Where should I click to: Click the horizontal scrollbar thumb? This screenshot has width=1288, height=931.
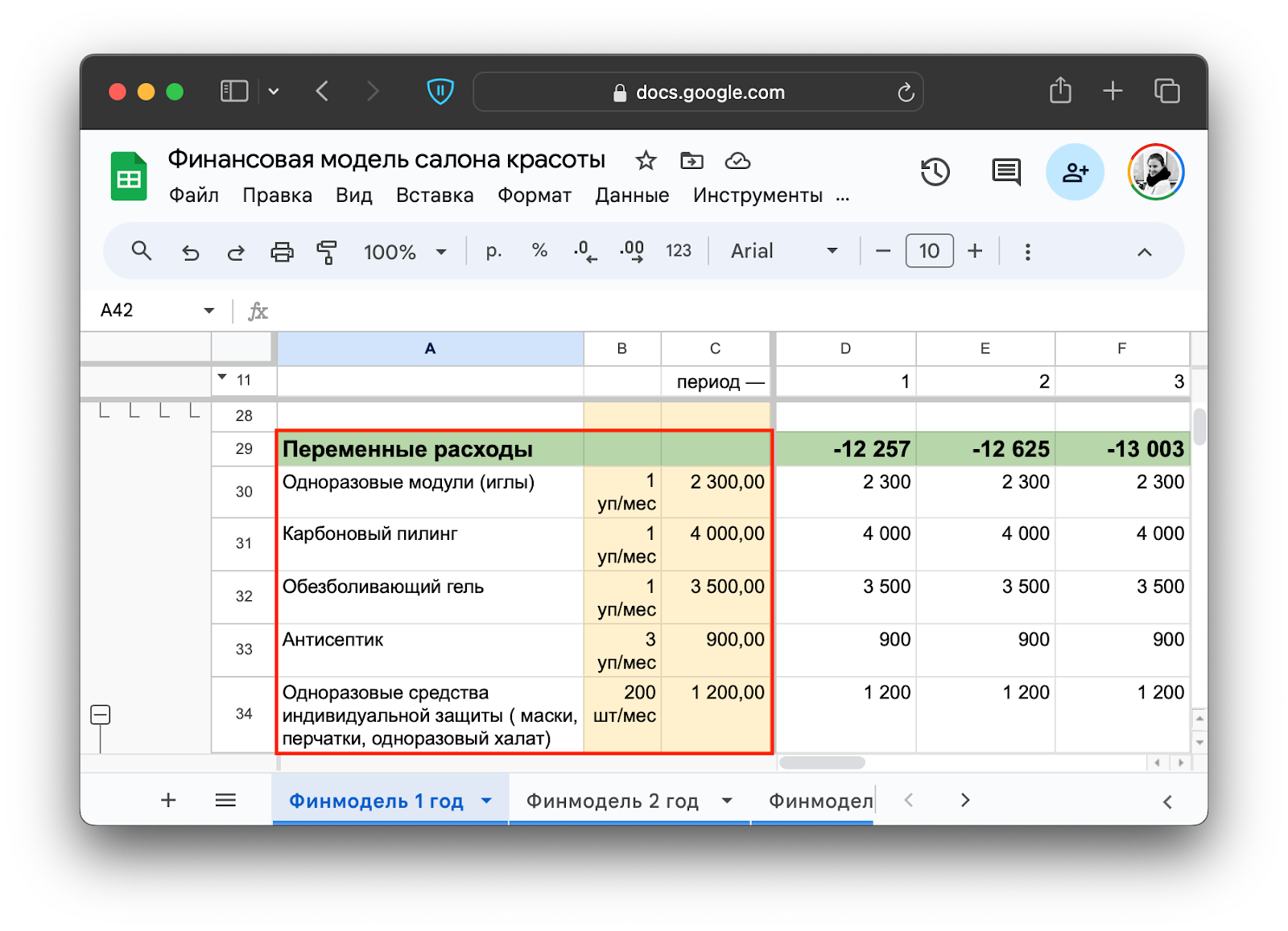[x=822, y=763]
